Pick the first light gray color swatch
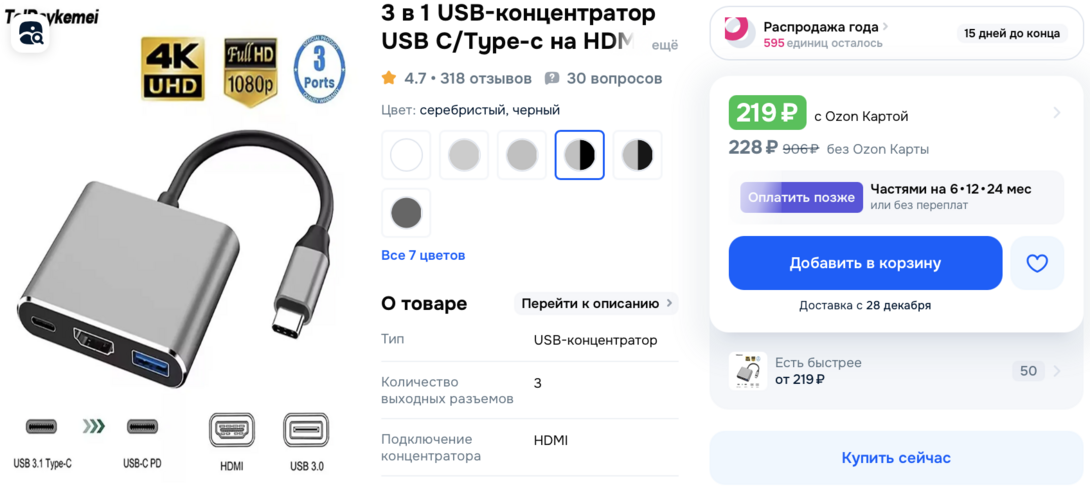The width and height of the screenshot is (1090, 490). pyautogui.click(x=464, y=155)
